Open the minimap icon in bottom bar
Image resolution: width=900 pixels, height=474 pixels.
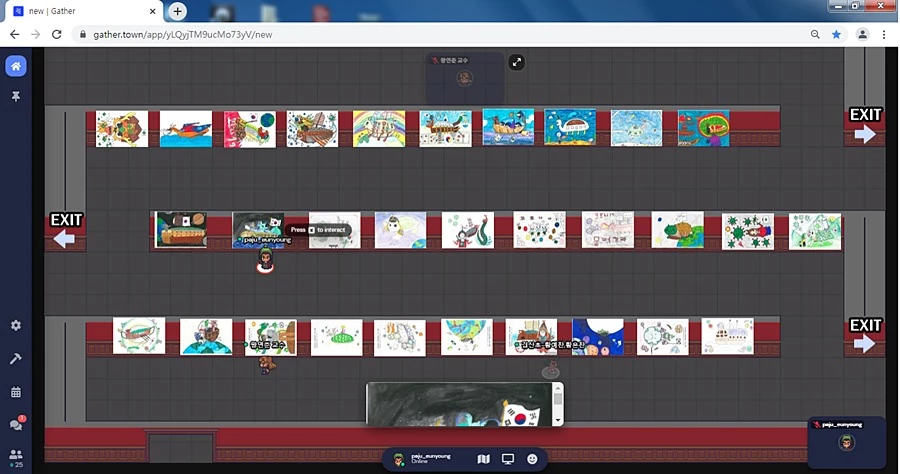[x=484, y=459]
